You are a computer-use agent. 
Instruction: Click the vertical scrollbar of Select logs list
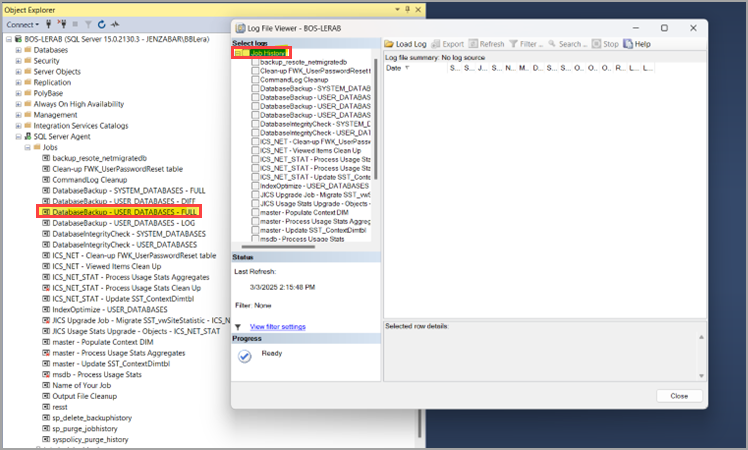click(x=375, y=119)
